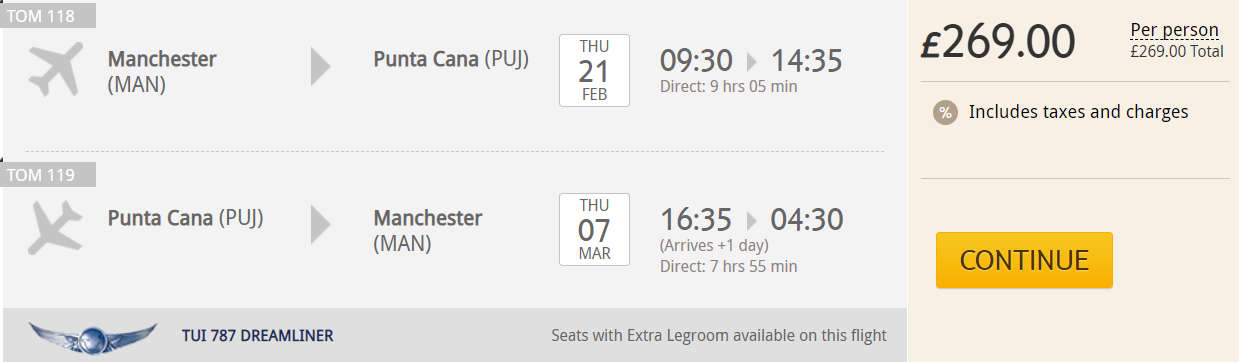Click the Includes taxes and charges text
Screen dimensions: 1239x362
1079,112
